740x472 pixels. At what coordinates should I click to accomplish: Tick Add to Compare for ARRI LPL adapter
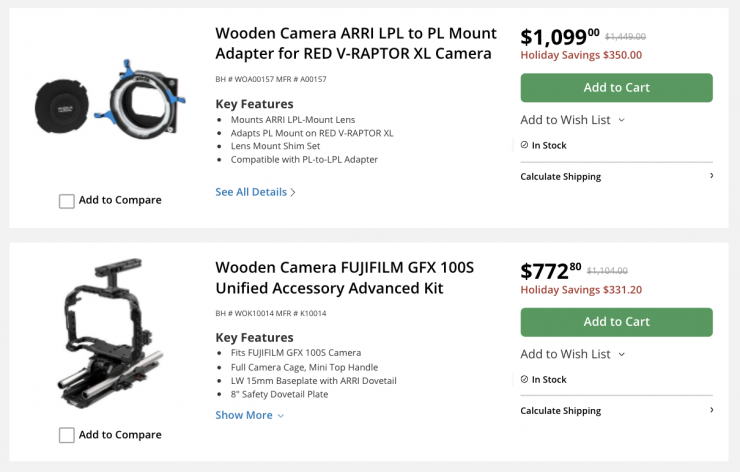click(67, 201)
